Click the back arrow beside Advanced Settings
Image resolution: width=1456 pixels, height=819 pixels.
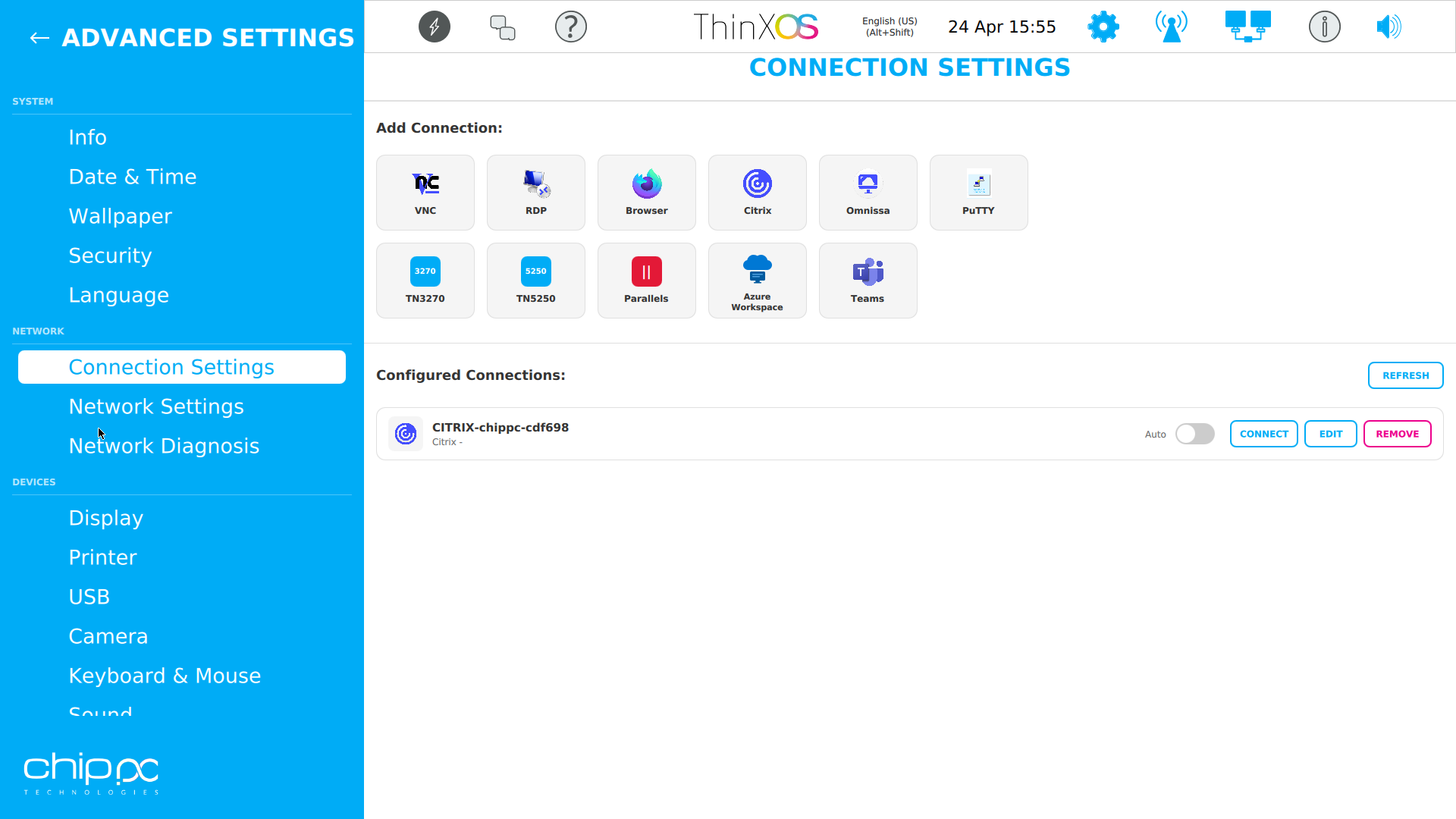tap(39, 37)
